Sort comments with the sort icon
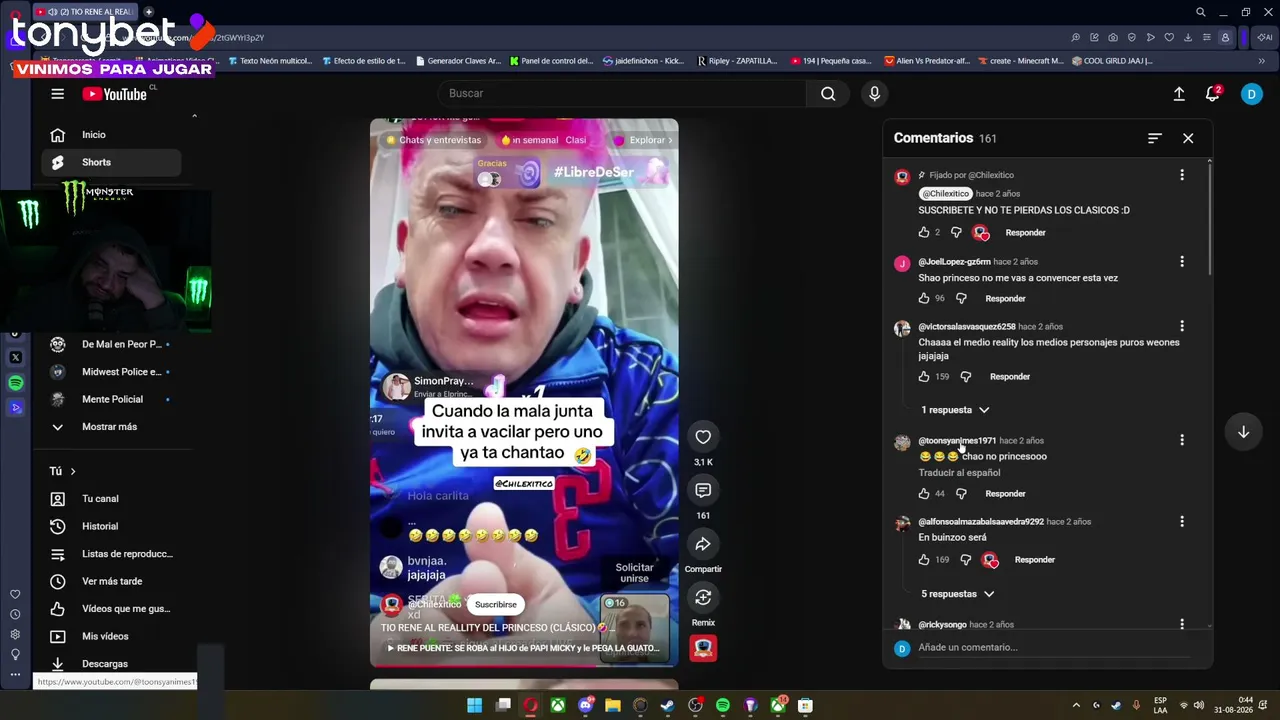1280x720 pixels. pyautogui.click(x=1155, y=138)
